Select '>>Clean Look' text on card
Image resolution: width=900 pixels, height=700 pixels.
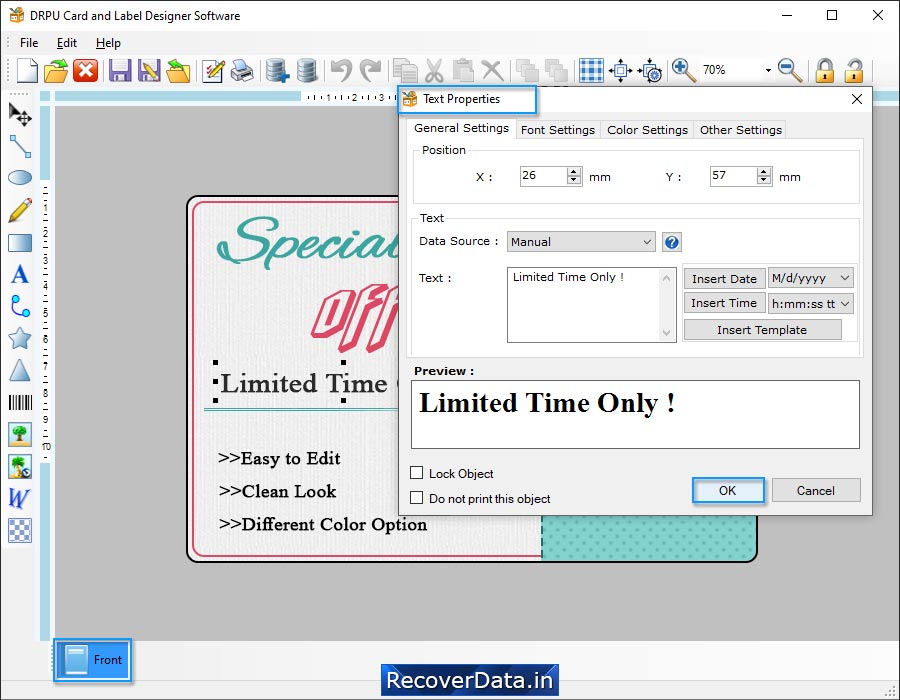point(277,491)
